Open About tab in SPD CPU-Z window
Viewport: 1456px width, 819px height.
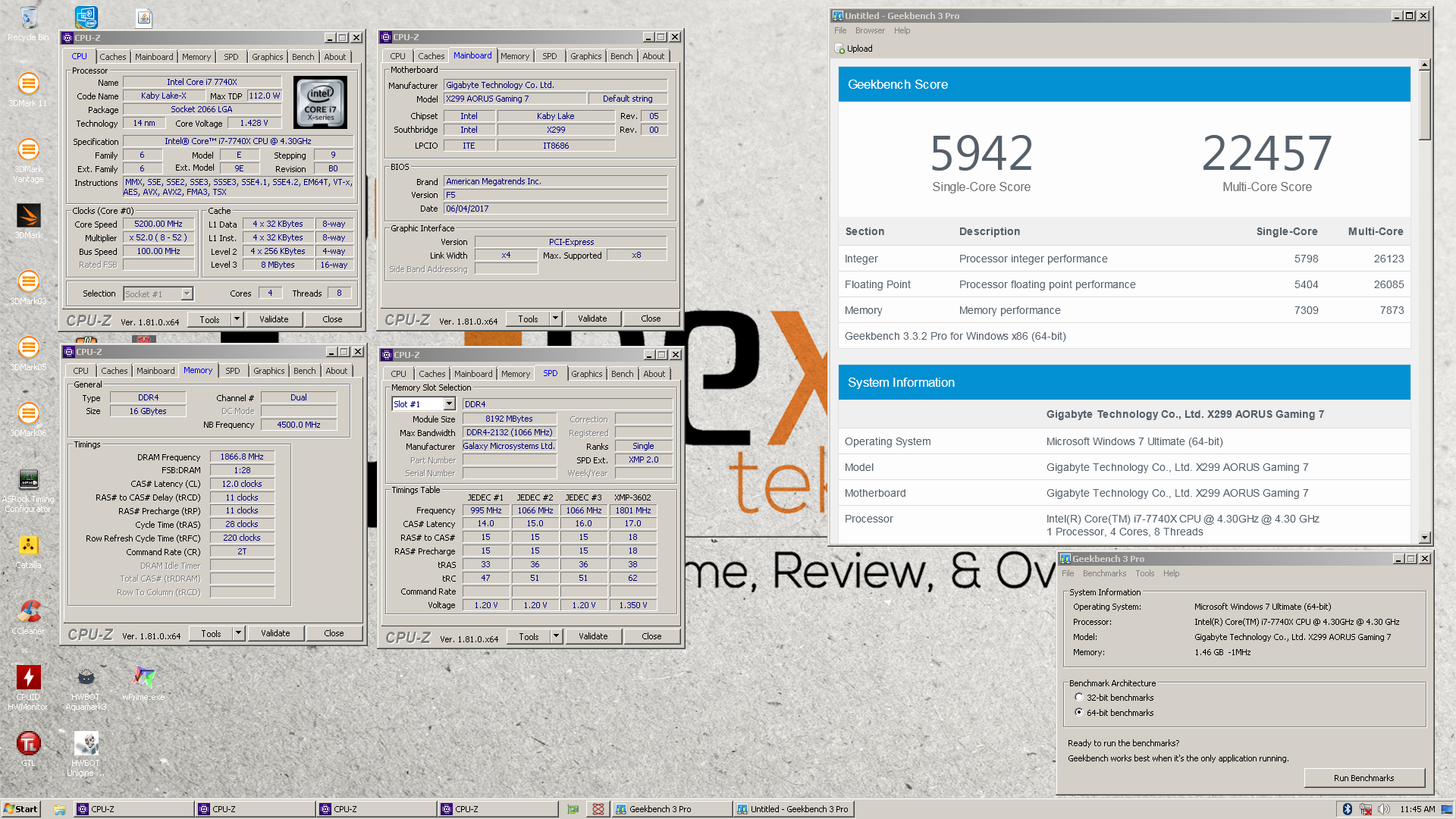(654, 374)
